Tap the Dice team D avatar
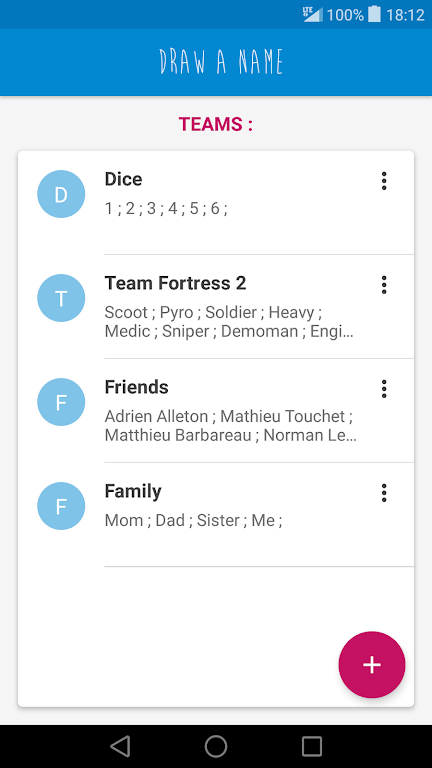Image resolution: width=432 pixels, height=768 pixels. coord(61,194)
